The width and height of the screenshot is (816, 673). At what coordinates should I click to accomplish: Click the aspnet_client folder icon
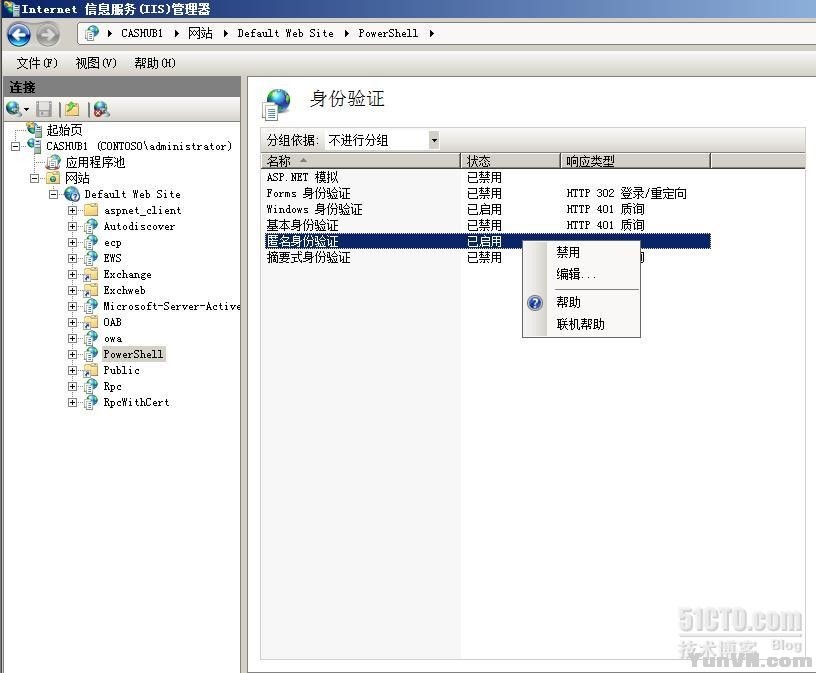[91, 210]
